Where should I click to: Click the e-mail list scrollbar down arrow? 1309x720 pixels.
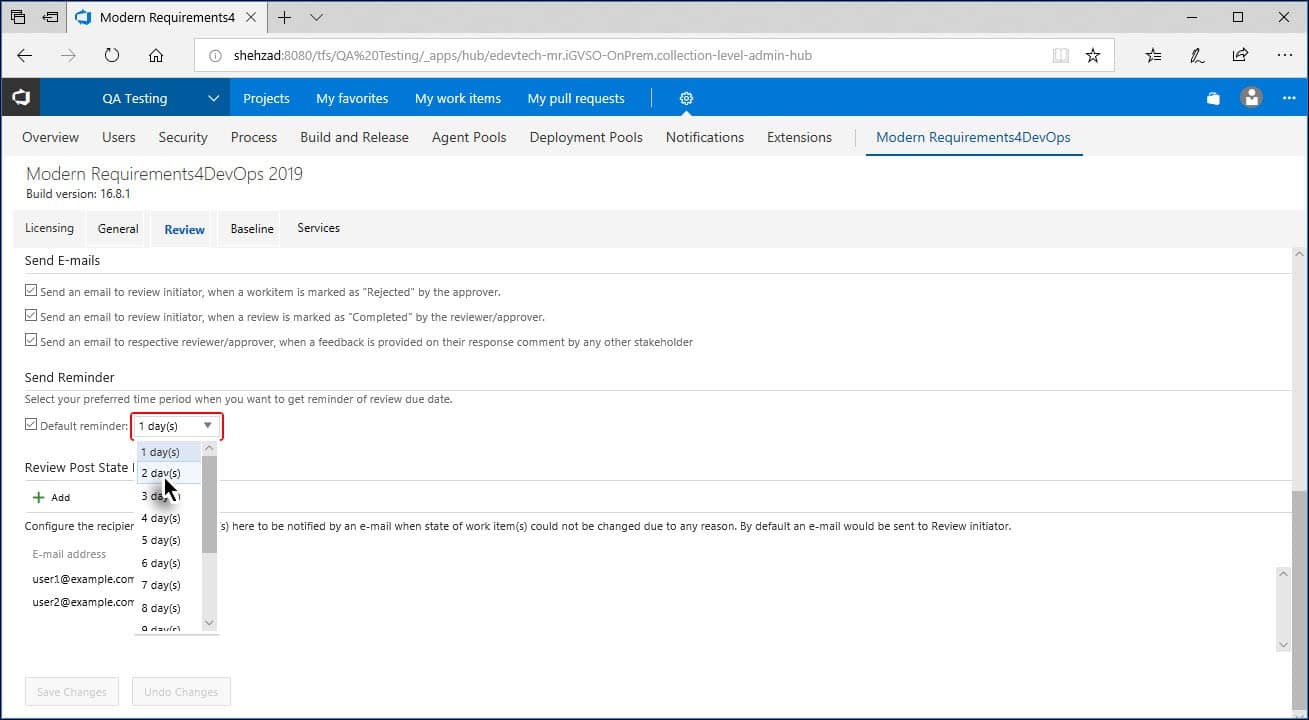click(1284, 646)
